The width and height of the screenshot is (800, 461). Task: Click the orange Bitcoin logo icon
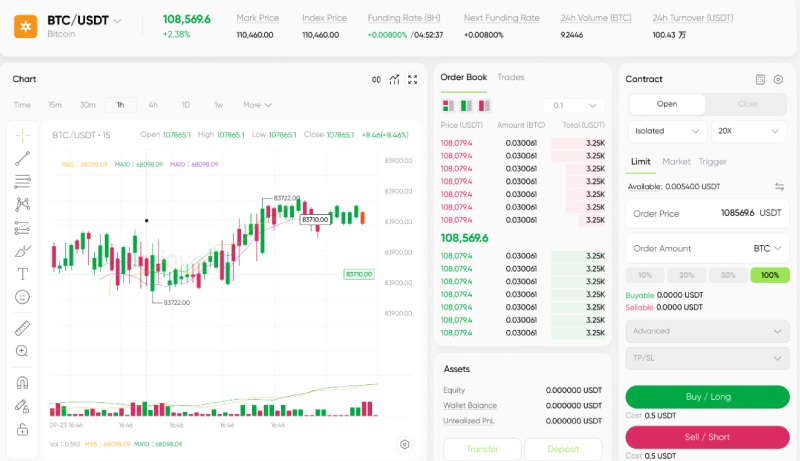pyautogui.click(x=26, y=27)
